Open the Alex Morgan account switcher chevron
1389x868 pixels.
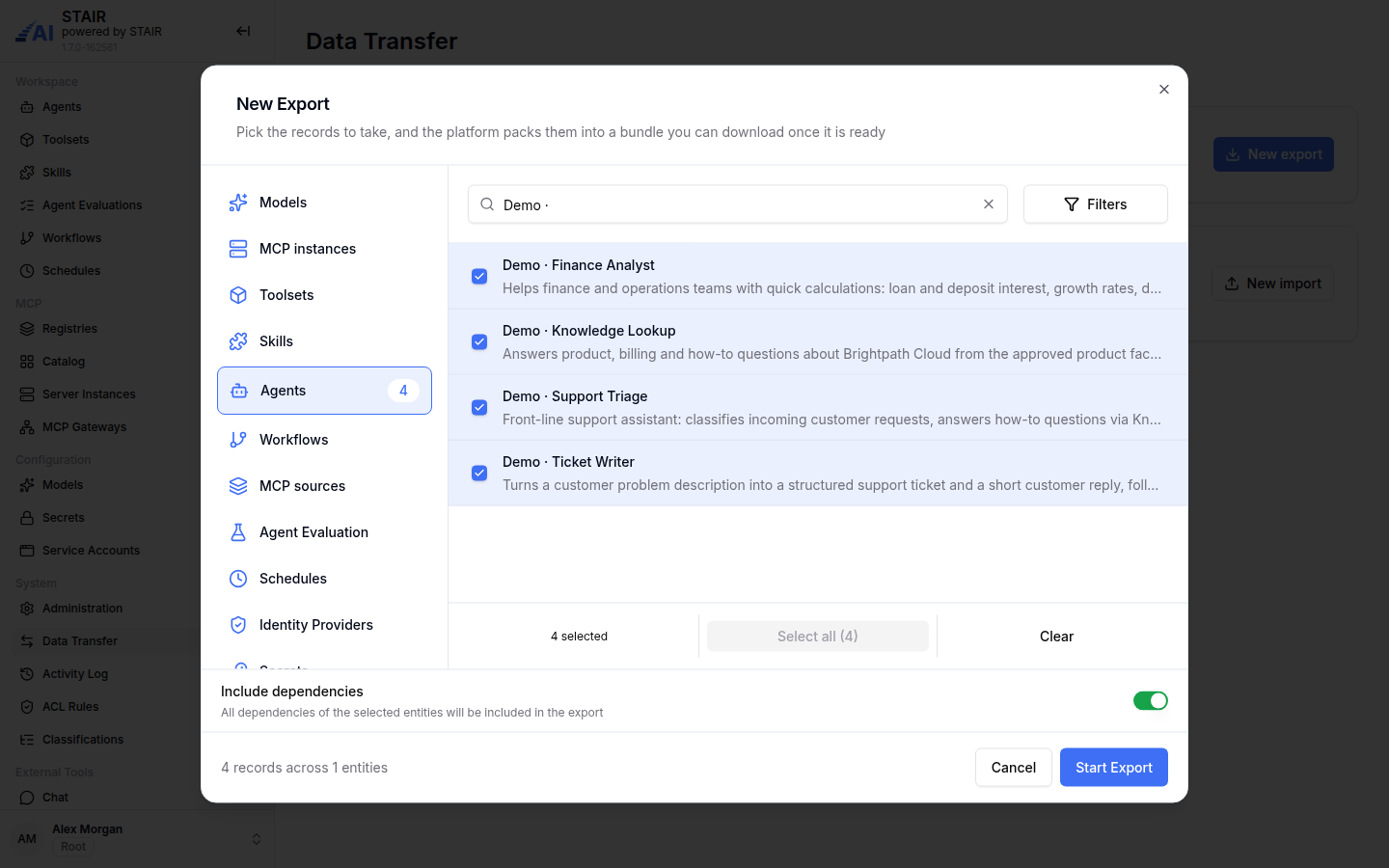pos(257,839)
